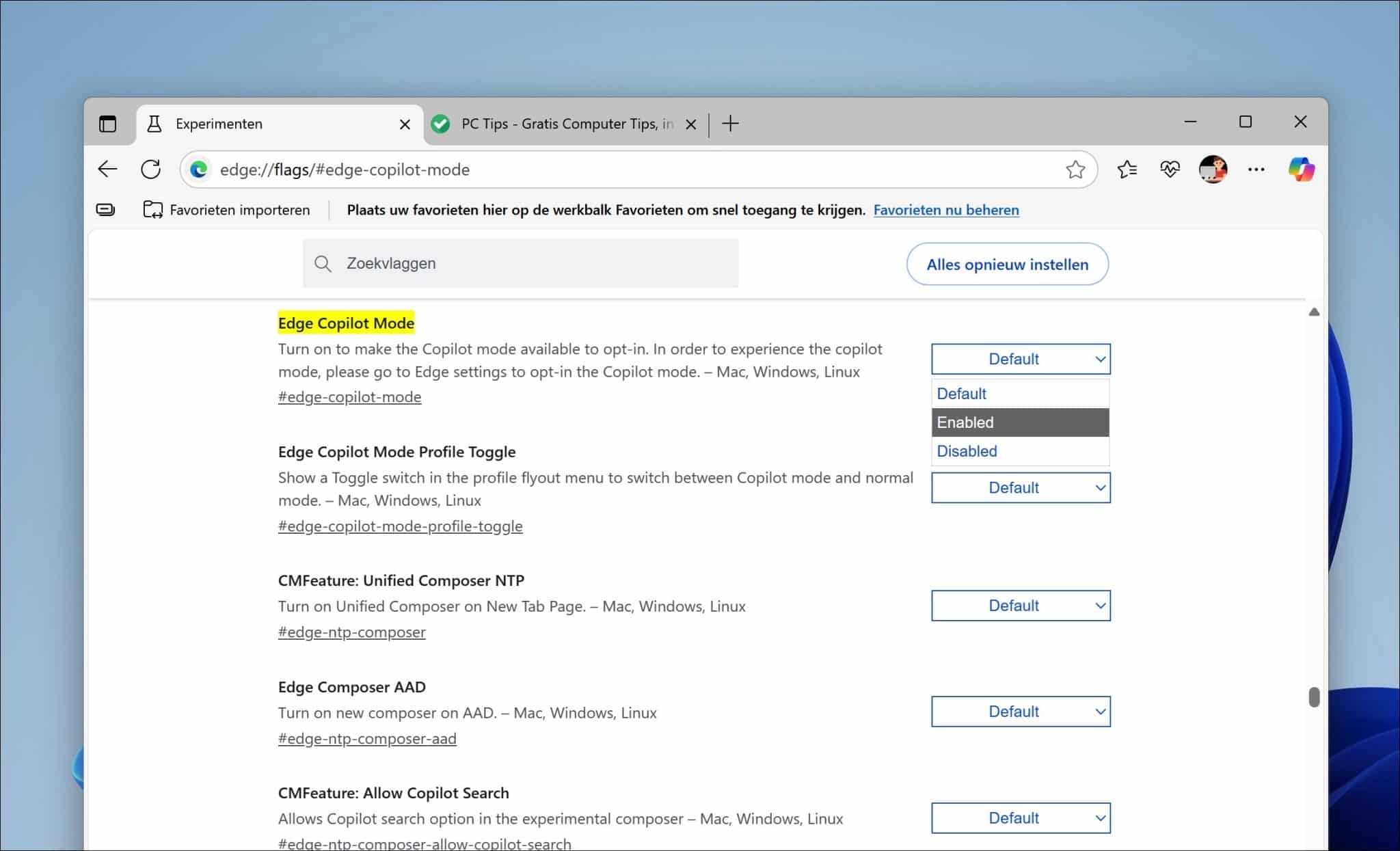
Task: Open Copilot from the toolbar icon
Action: point(1301,169)
